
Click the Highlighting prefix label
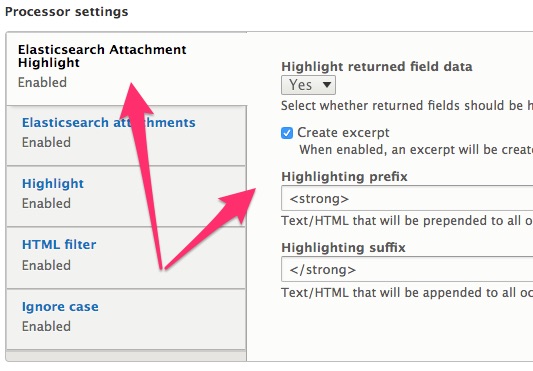click(x=344, y=177)
